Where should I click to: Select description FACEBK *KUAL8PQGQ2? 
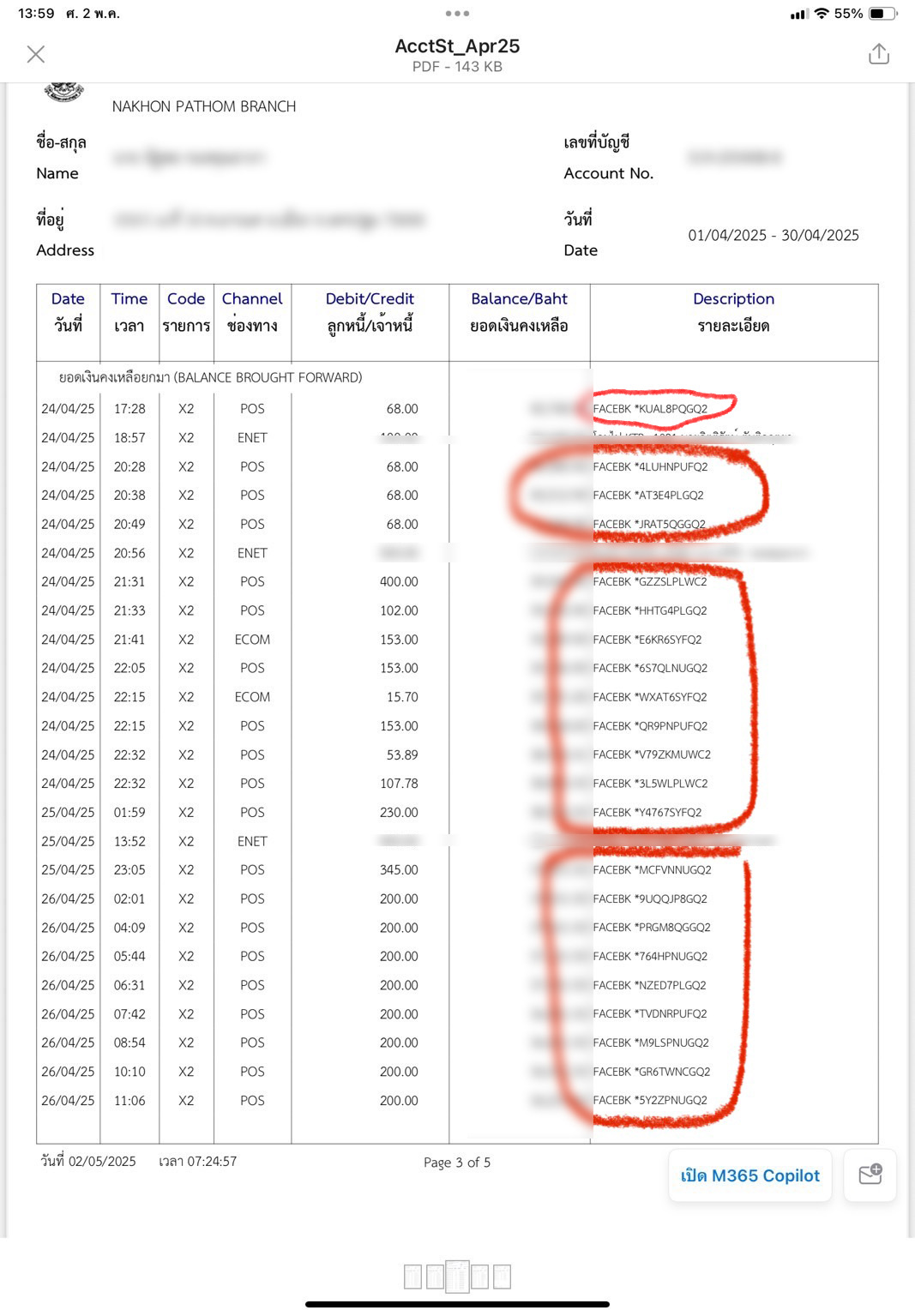pyautogui.click(x=650, y=409)
